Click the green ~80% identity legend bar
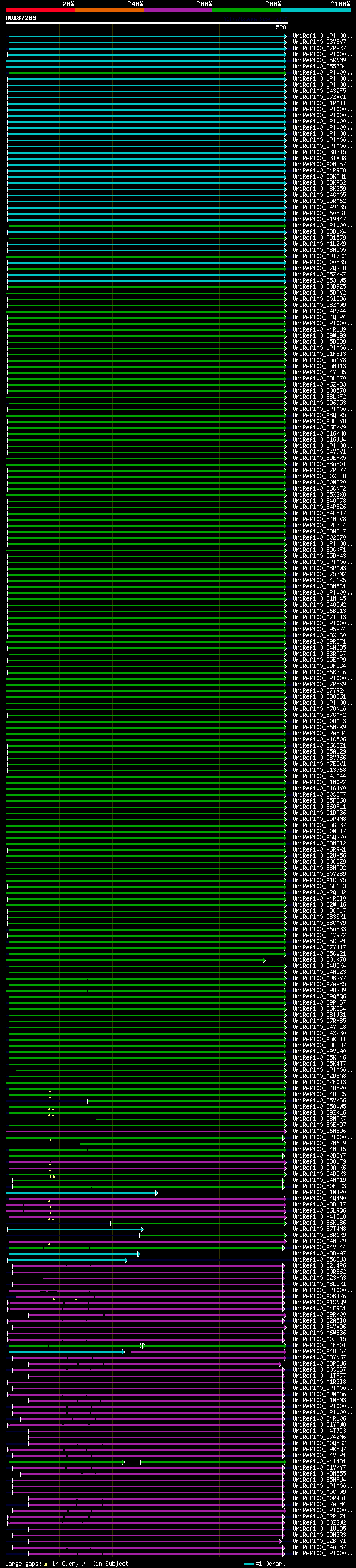 point(246,10)
